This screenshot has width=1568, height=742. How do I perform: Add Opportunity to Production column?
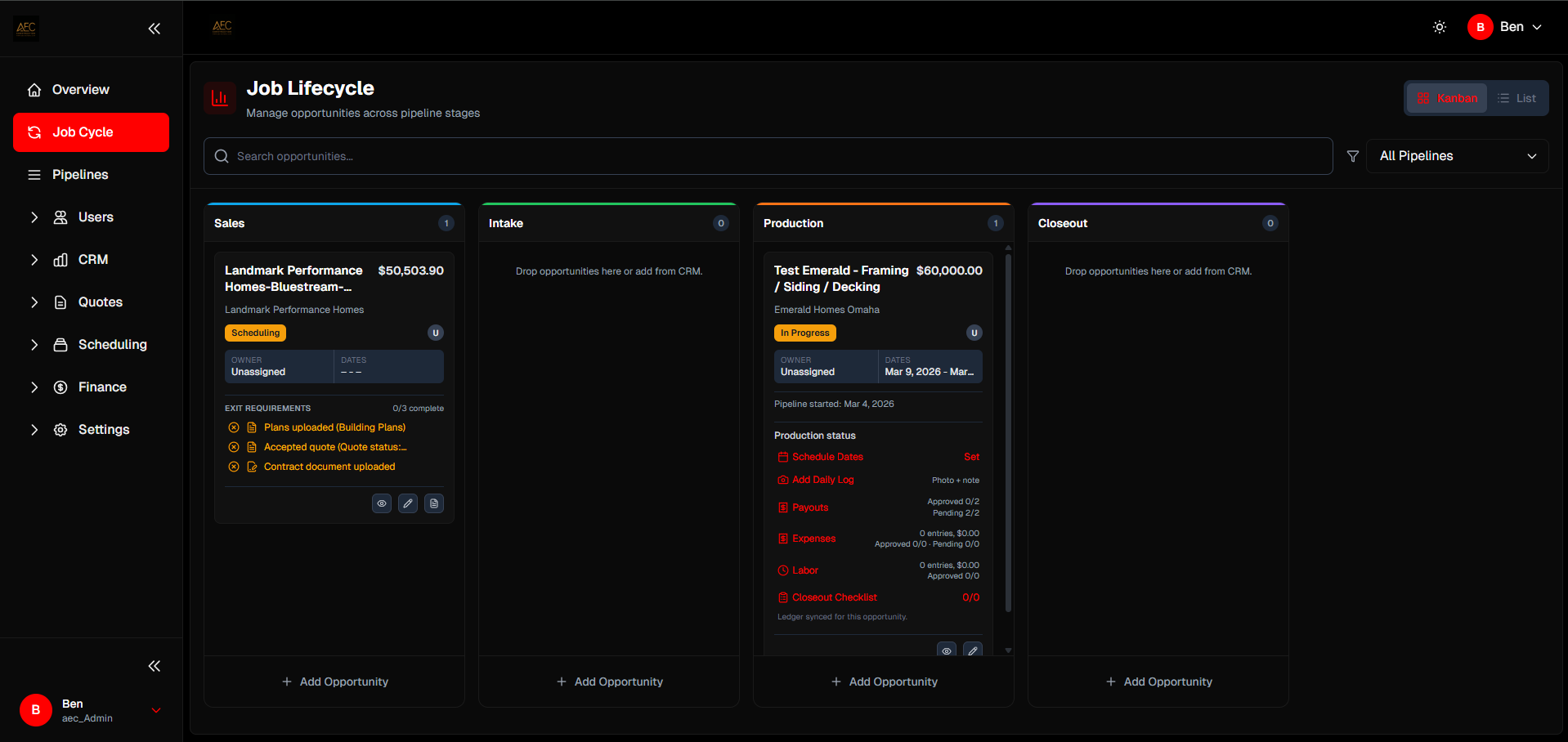(884, 682)
